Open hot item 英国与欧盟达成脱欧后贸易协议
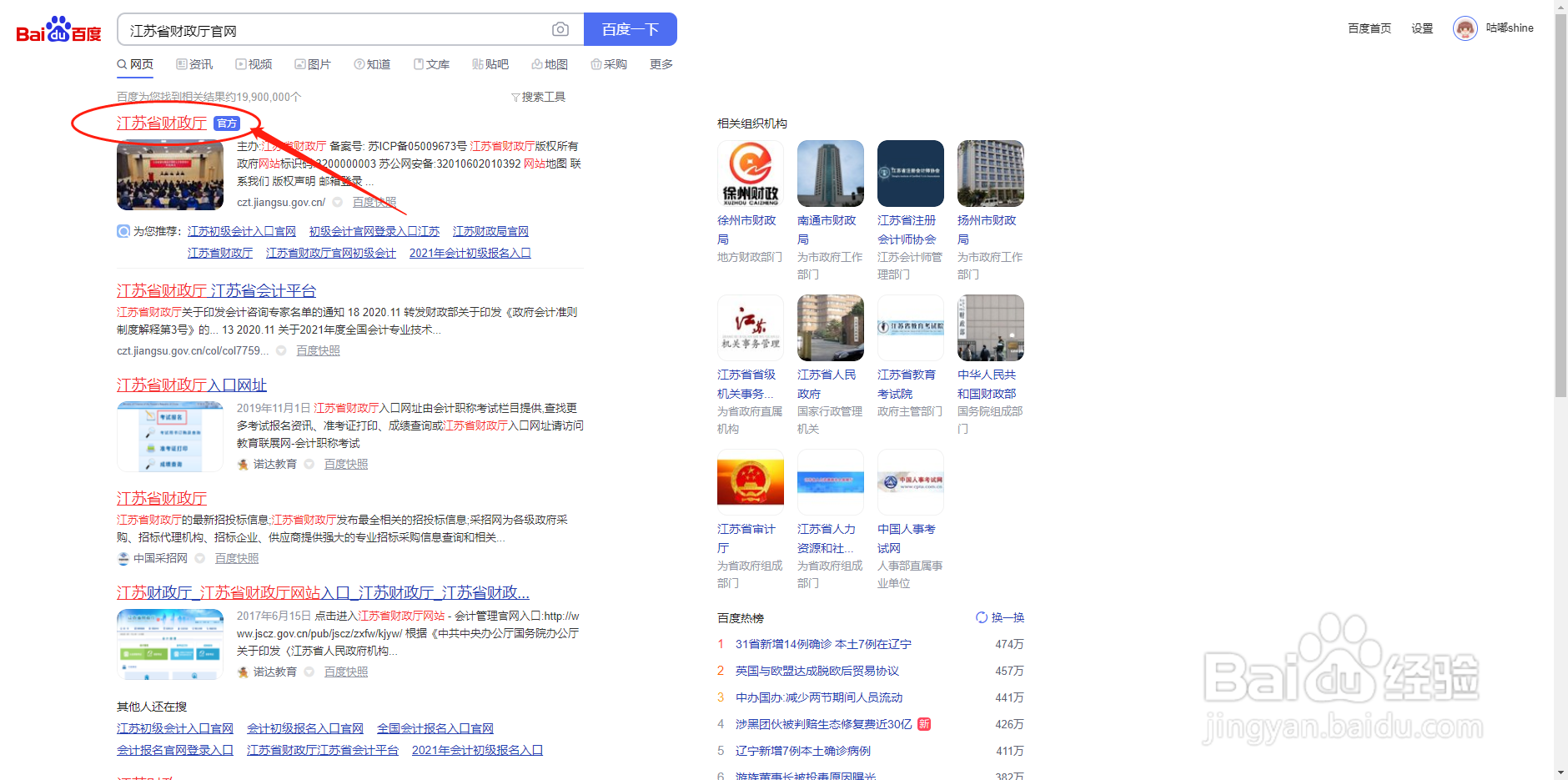The width and height of the screenshot is (1568, 780). coord(817,671)
